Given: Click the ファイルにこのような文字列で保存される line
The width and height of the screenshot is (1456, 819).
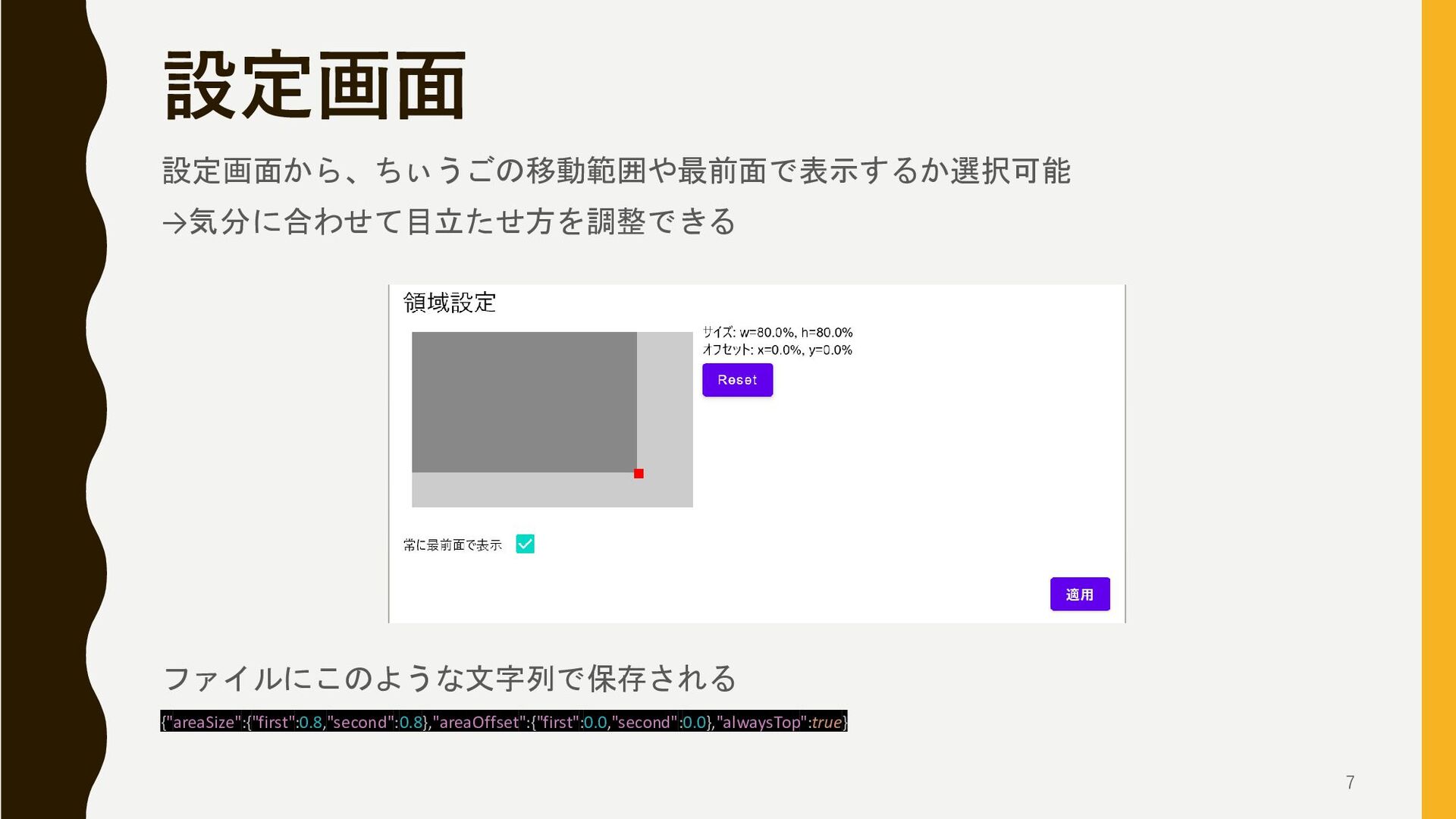Looking at the screenshot, I should (x=450, y=678).
